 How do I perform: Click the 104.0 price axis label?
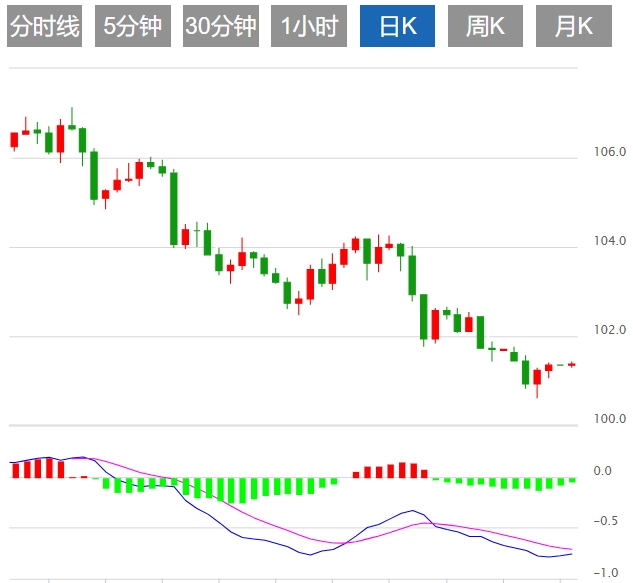pos(609,242)
